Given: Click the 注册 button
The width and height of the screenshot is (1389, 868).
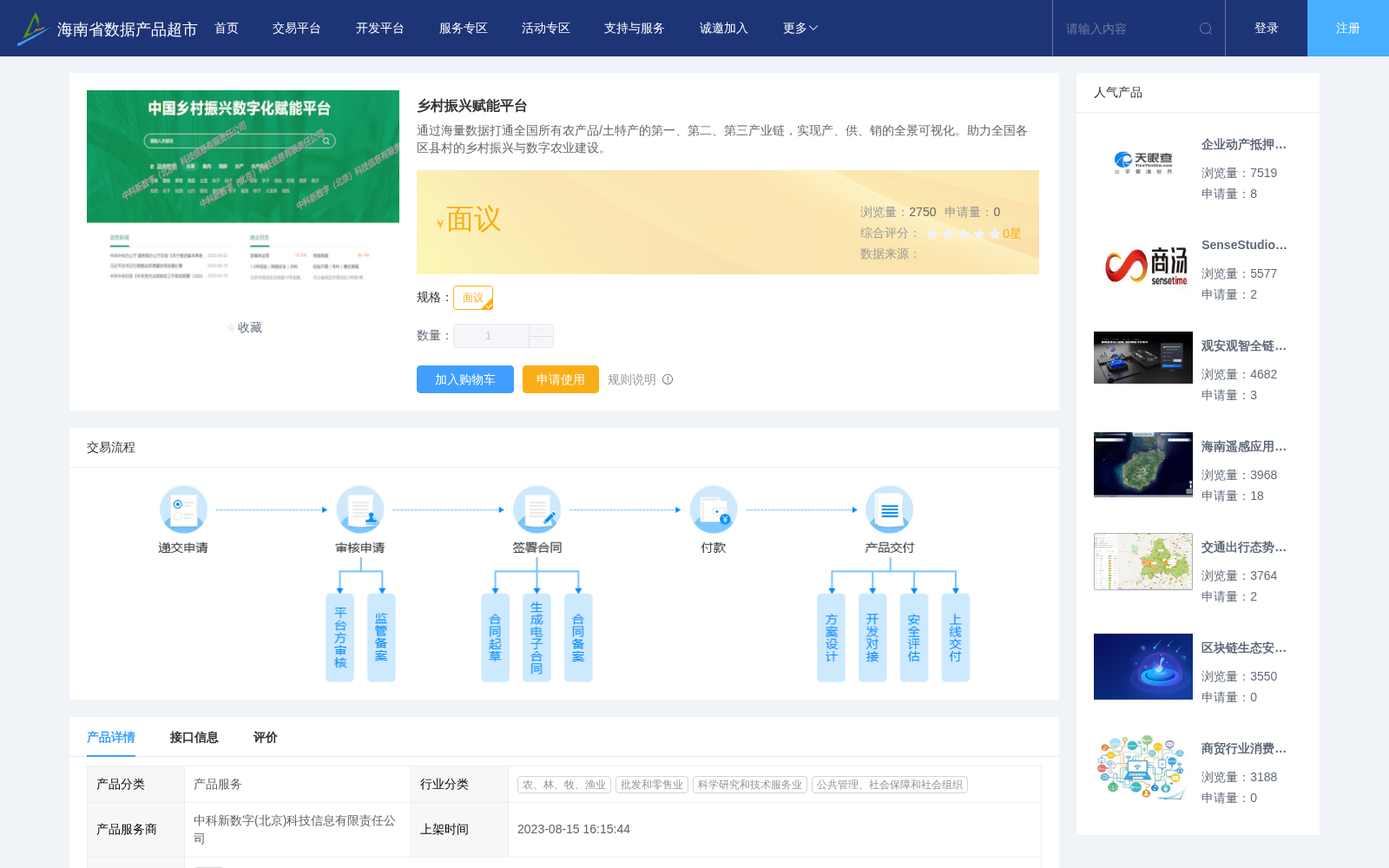Looking at the screenshot, I should click(1348, 29).
